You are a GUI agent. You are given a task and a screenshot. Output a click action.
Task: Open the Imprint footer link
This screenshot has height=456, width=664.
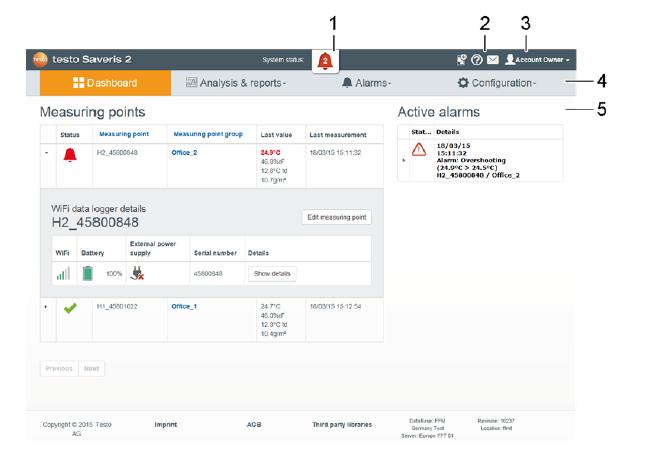click(166, 425)
